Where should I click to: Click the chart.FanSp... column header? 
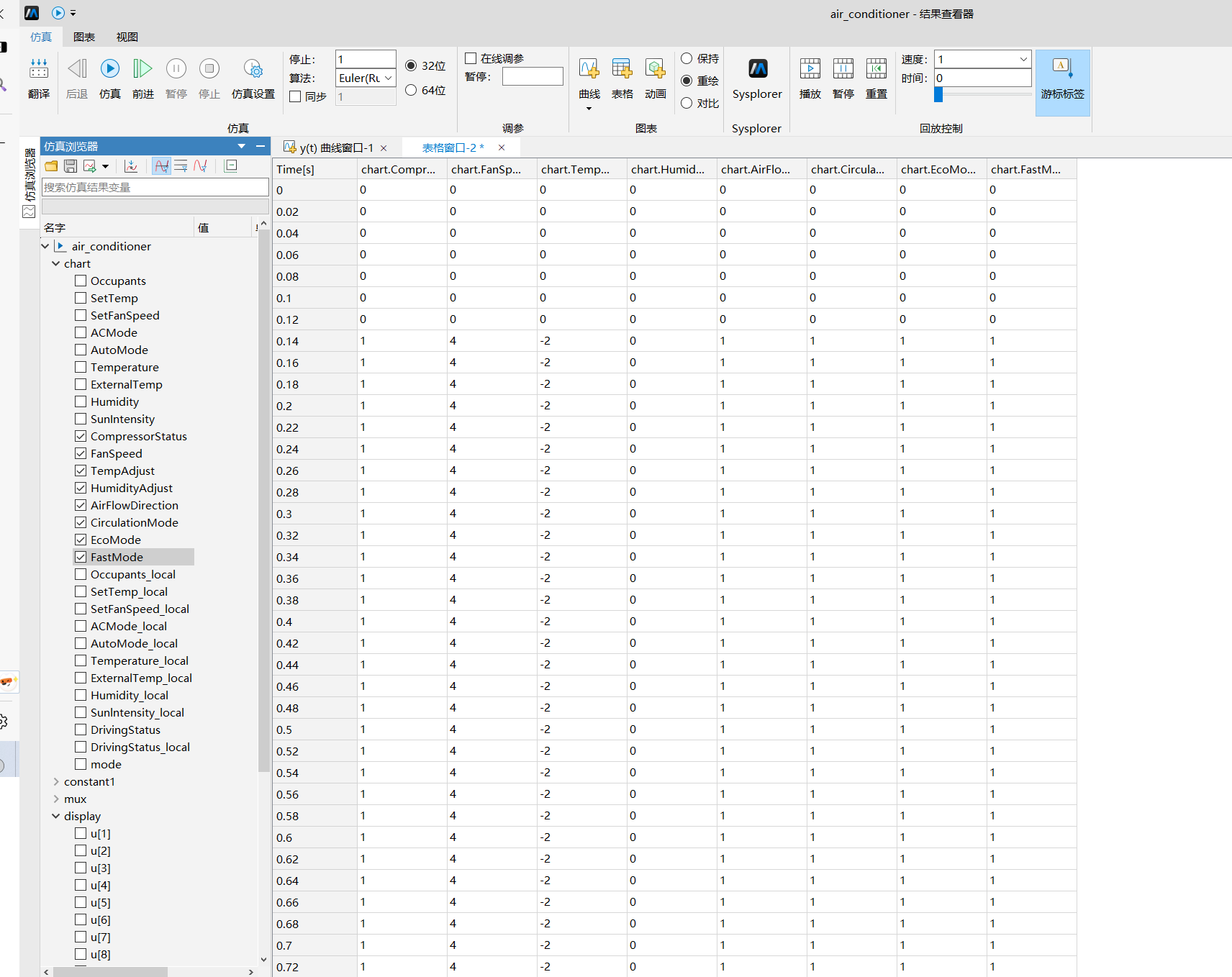click(x=492, y=169)
